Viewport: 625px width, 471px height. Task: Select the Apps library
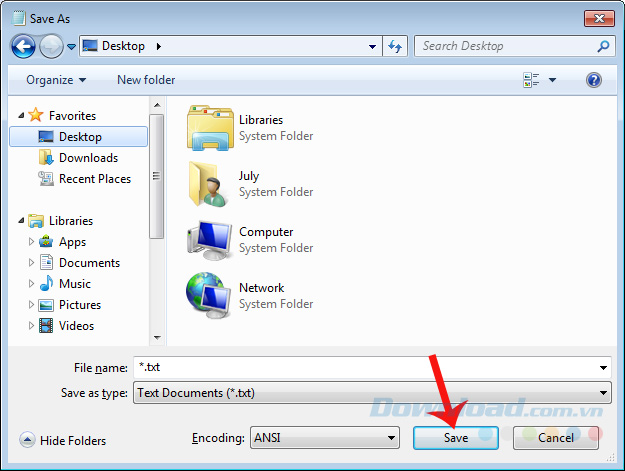point(72,242)
